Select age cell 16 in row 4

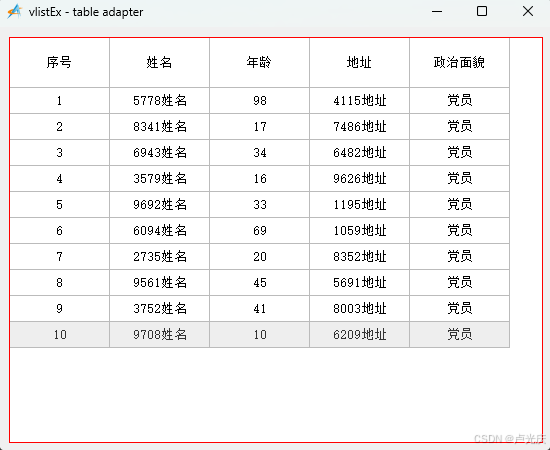pyautogui.click(x=260, y=179)
